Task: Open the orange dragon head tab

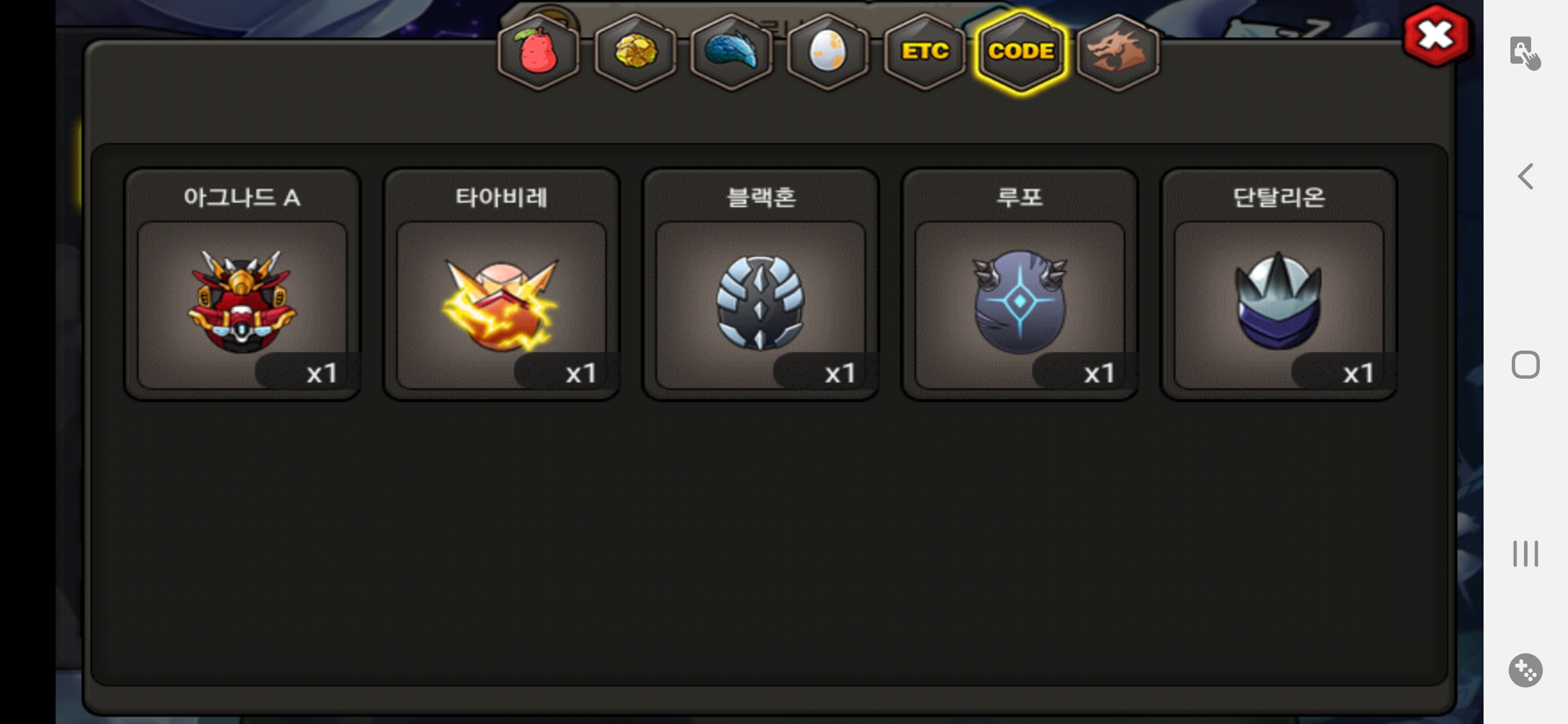Action: pos(1118,52)
